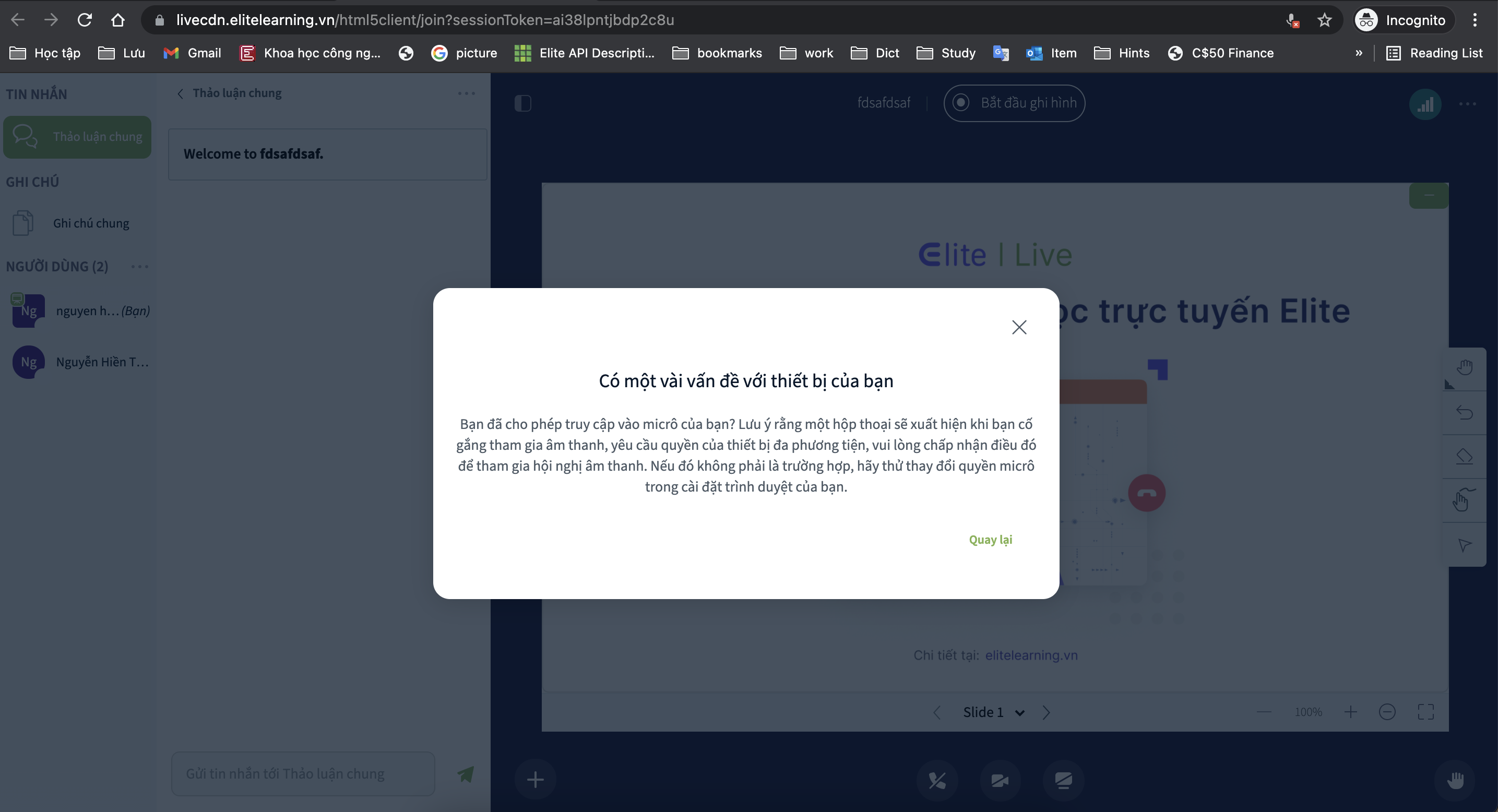Viewport: 1498px width, 812px height.
Task: Click the undo annotation arrow
Action: point(1464,413)
